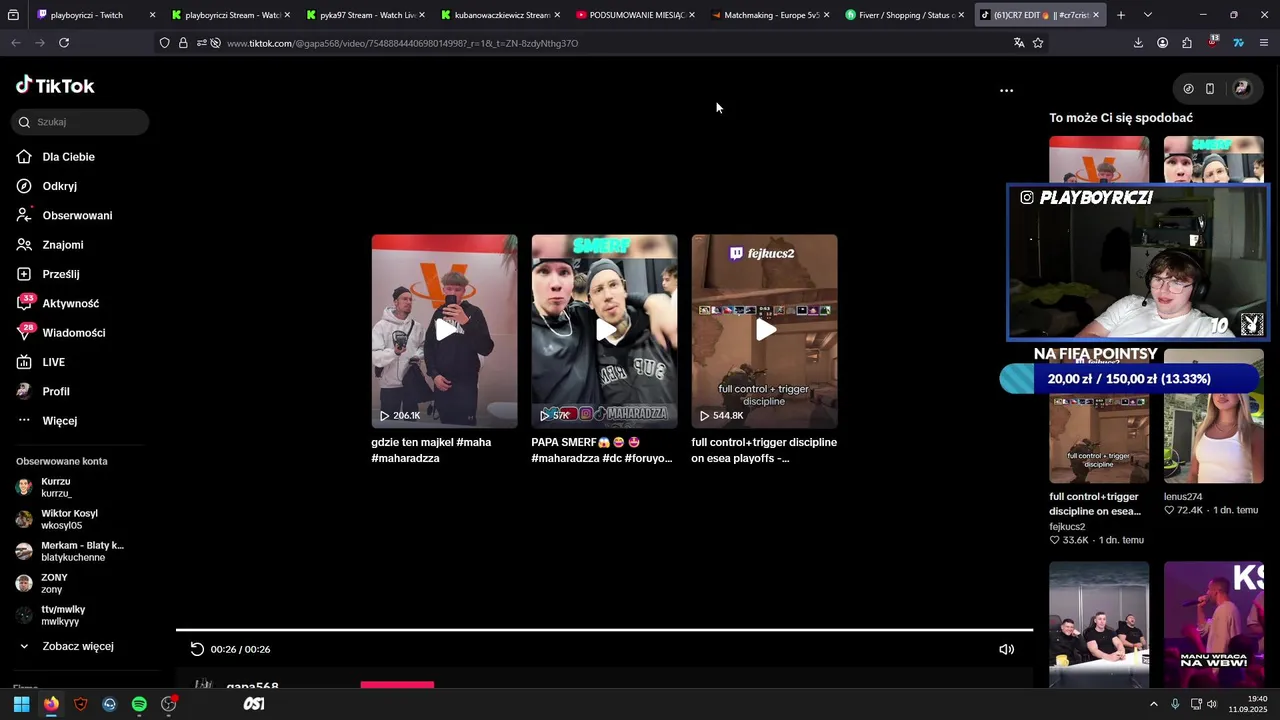1280x720 pixels.
Task: Go to the LIVE section
Action: pyautogui.click(x=53, y=362)
